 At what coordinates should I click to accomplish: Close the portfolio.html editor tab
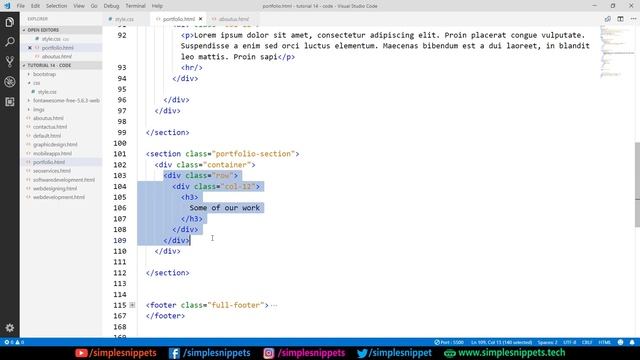(x=200, y=19)
